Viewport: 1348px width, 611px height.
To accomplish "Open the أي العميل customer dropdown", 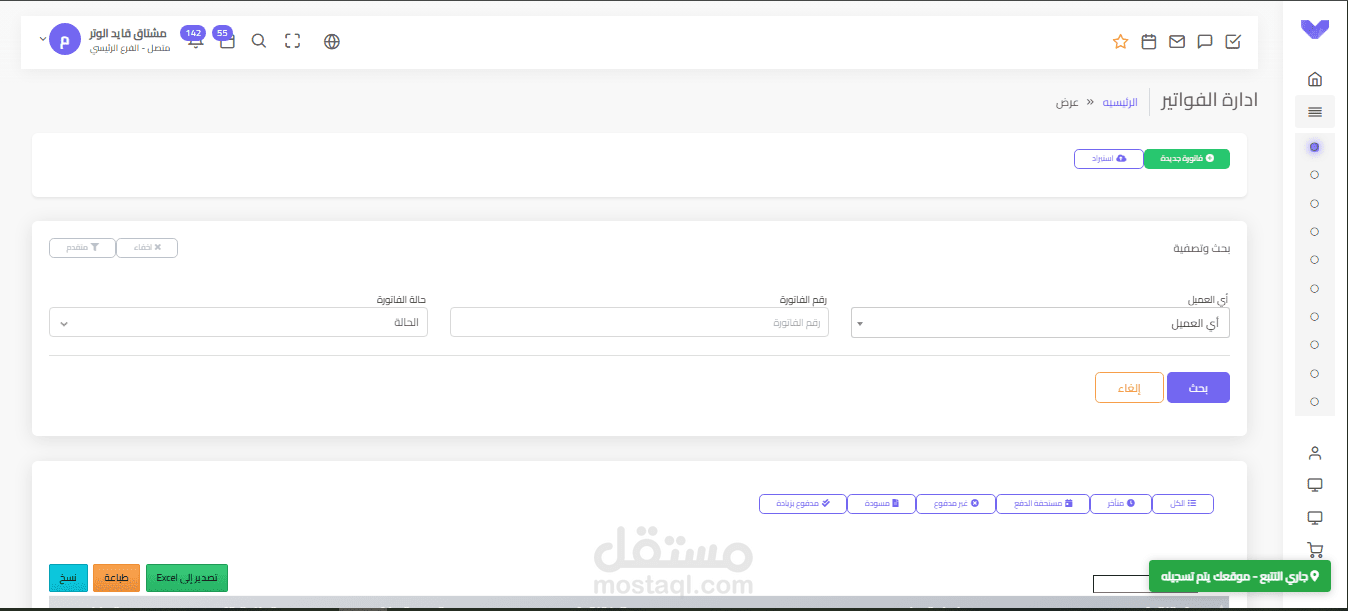I will tap(1040, 323).
